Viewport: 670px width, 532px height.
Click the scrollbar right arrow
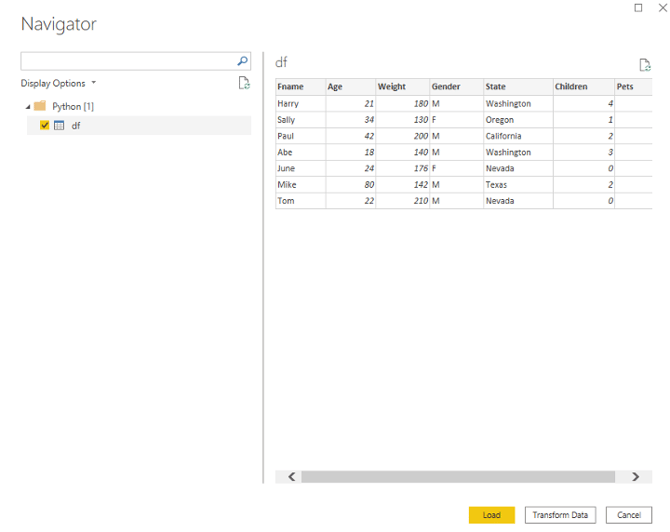[x=635, y=477]
